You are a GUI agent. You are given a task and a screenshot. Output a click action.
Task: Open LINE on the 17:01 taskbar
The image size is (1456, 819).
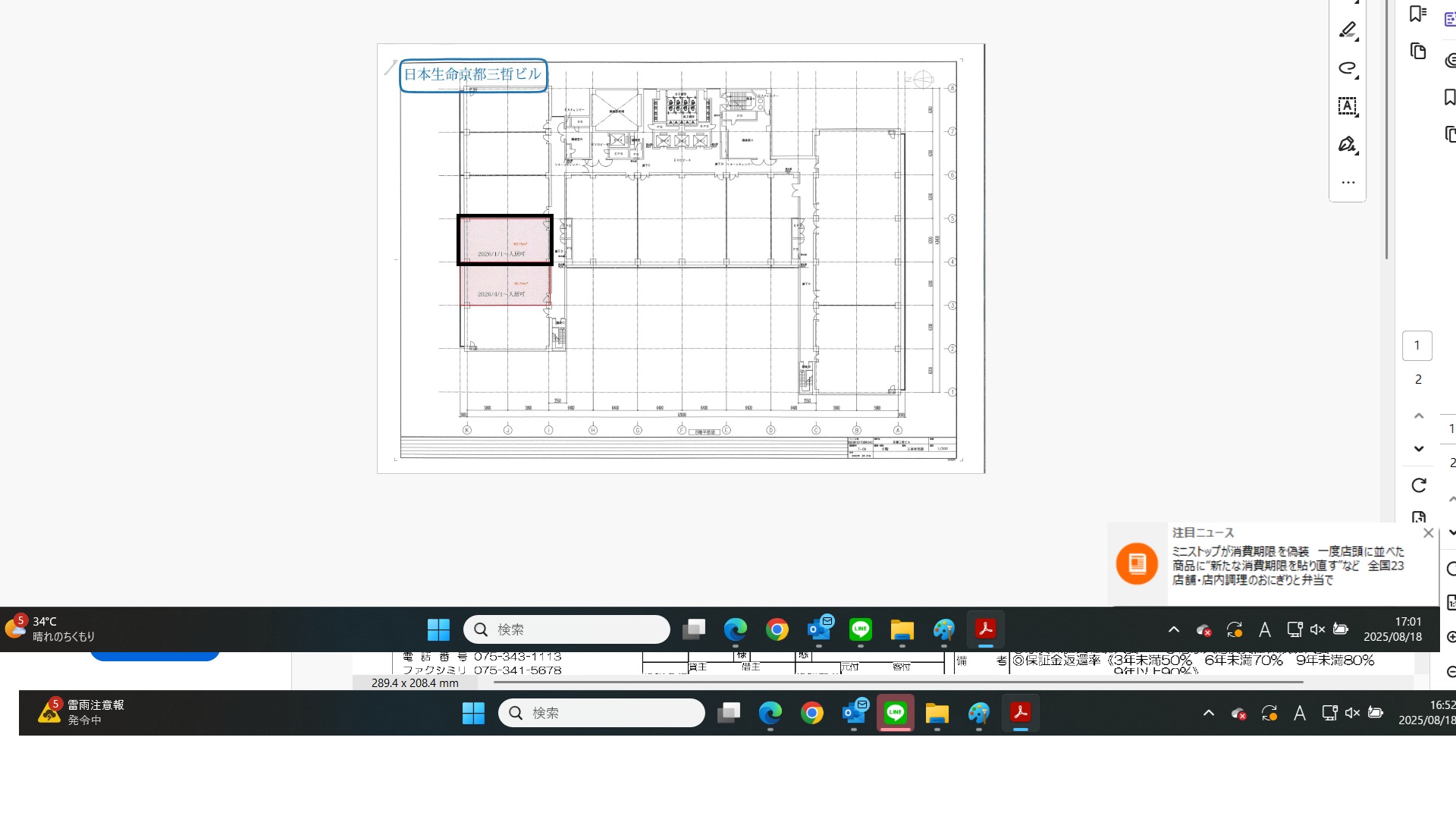(861, 629)
